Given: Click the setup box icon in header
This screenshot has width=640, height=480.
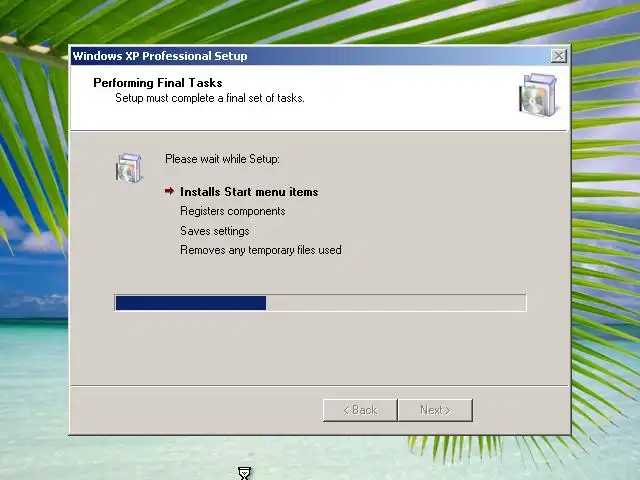Looking at the screenshot, I should click(538, 95).
